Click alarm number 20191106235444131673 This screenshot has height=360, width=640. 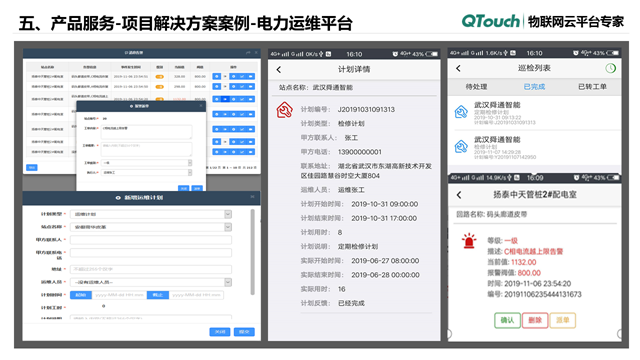(543, 294)
